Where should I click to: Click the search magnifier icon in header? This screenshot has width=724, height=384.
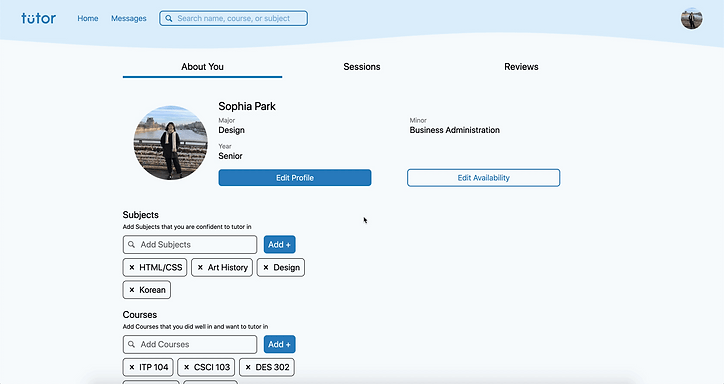point(169,18)
